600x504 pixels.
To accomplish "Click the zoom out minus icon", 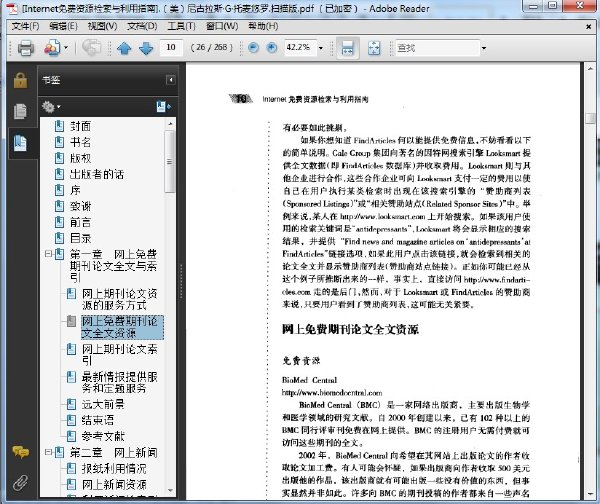I will [253, 48].
